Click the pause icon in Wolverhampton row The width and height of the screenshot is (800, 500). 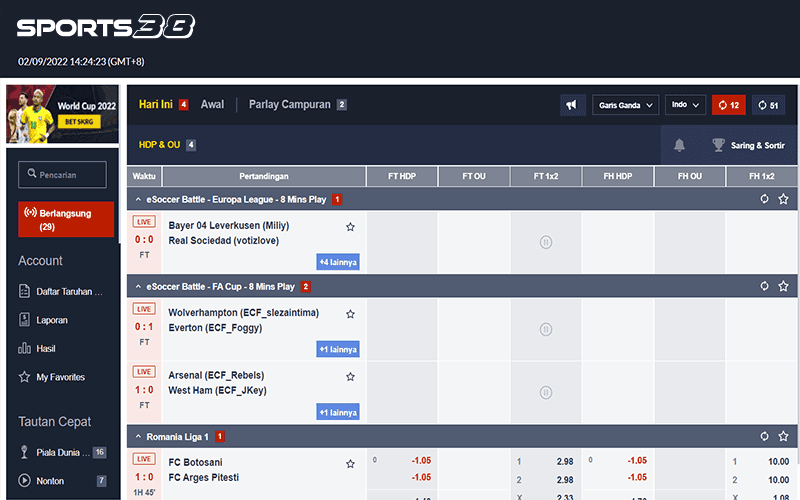(545, 330)
